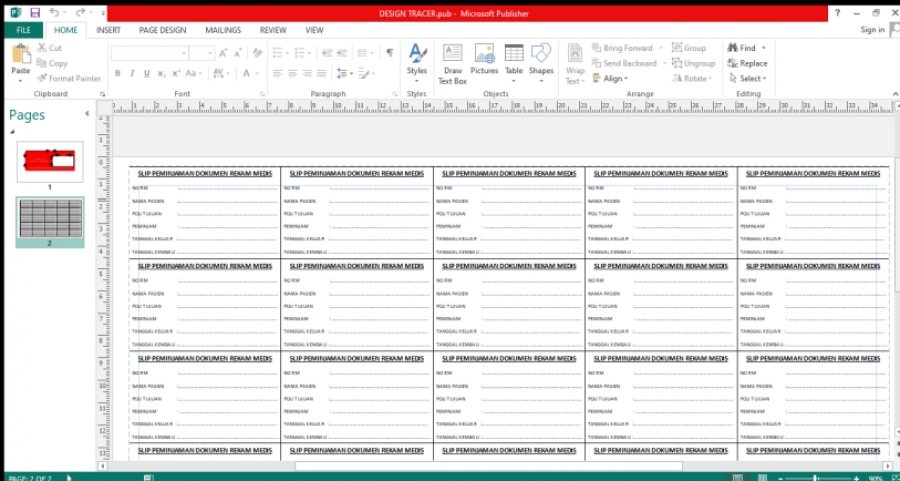Viewport: 900px width, 481px height.
Task: Collapse the ribbon with the arrow
Action: point(894,94)
